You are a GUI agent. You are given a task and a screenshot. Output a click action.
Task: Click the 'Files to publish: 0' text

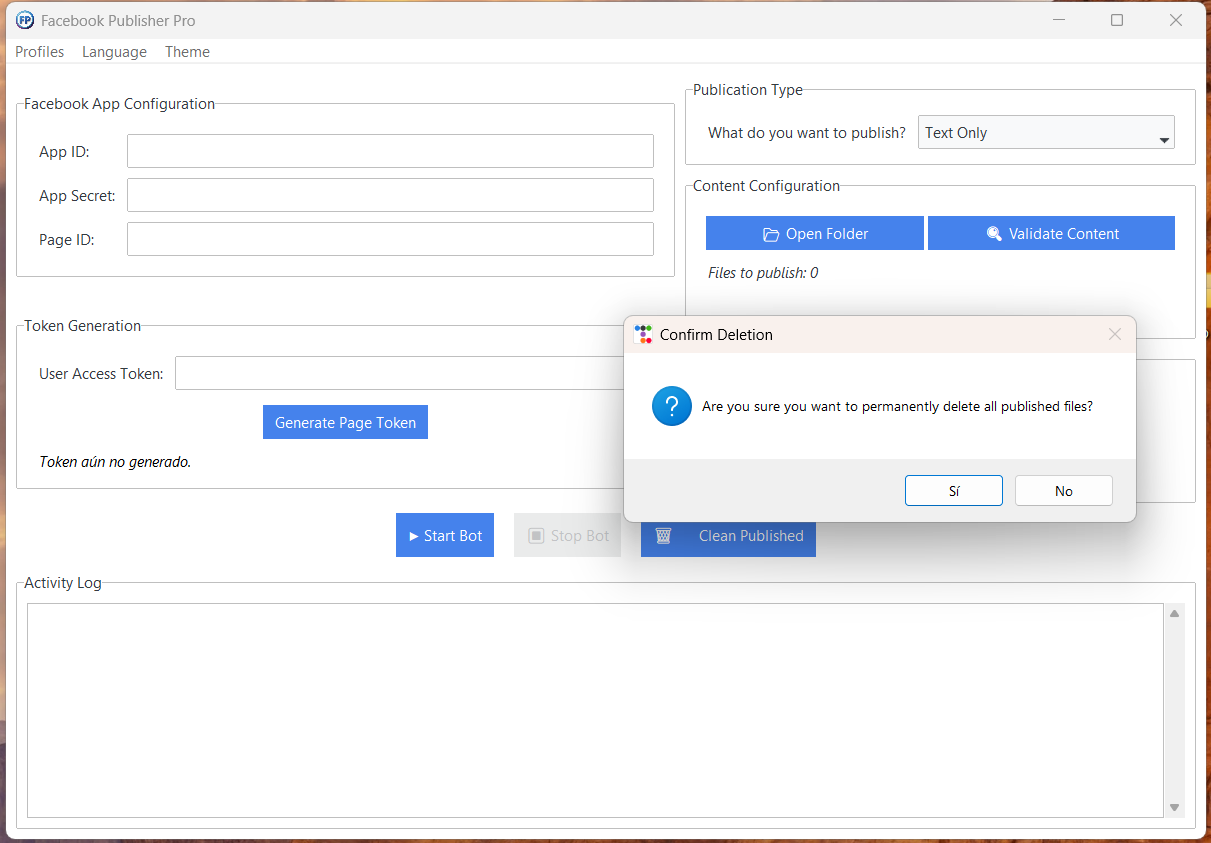pos(763,273)
